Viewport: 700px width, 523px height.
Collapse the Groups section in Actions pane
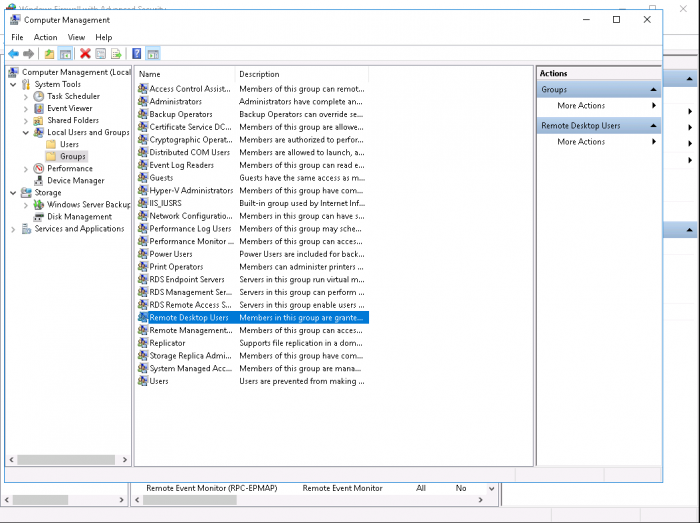[x=654, y=90]
